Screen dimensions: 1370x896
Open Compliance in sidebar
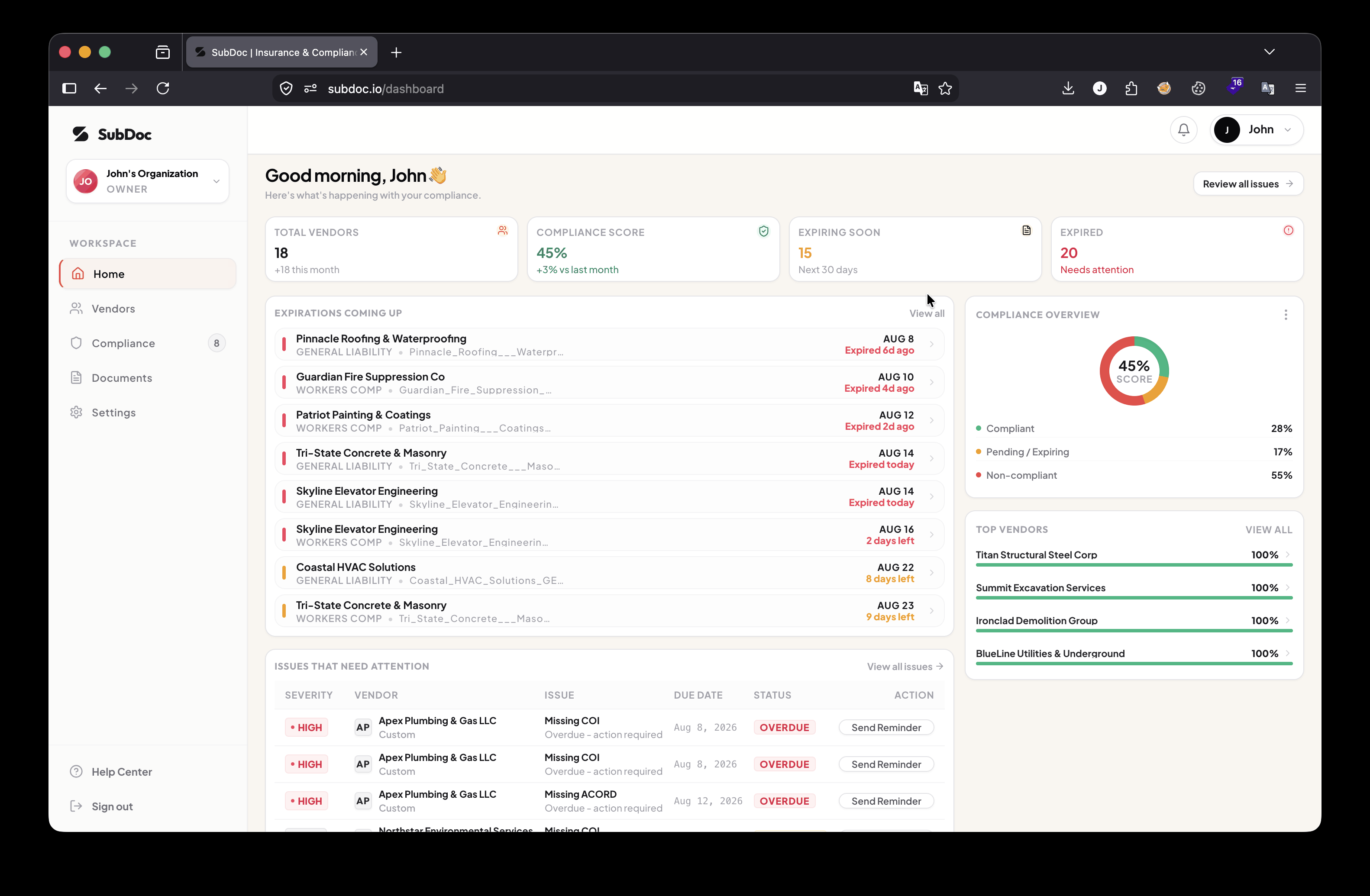point(147,344)
